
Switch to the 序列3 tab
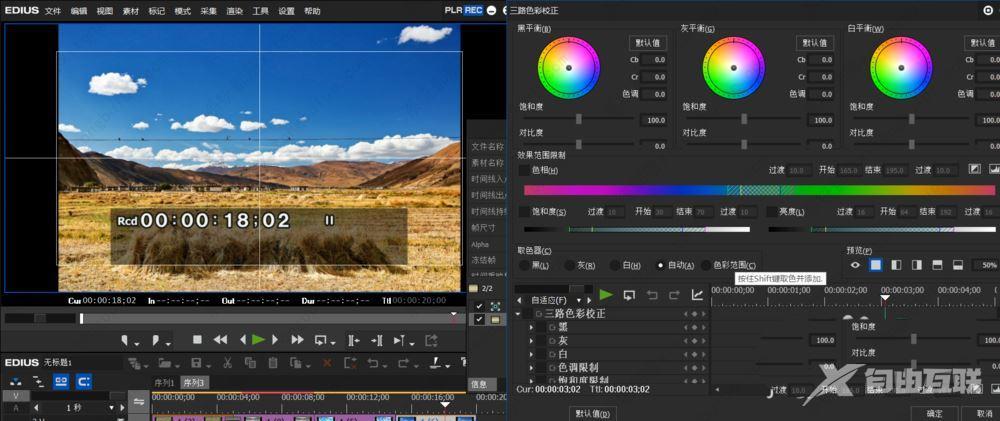click(x=193, y=382)
